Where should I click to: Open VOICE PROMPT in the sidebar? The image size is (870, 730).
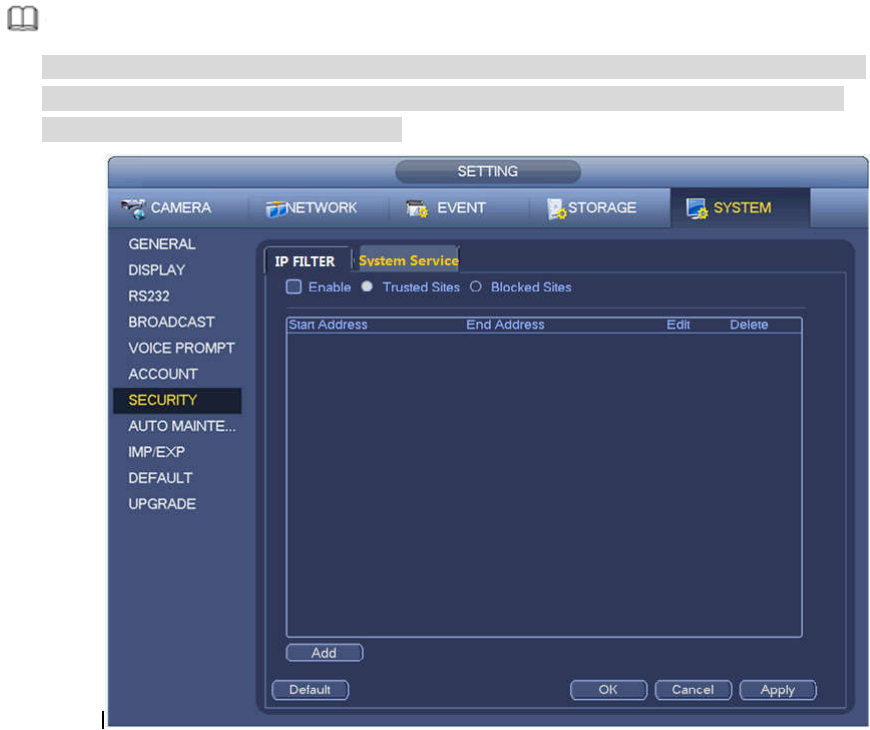(x=181, y=348)
